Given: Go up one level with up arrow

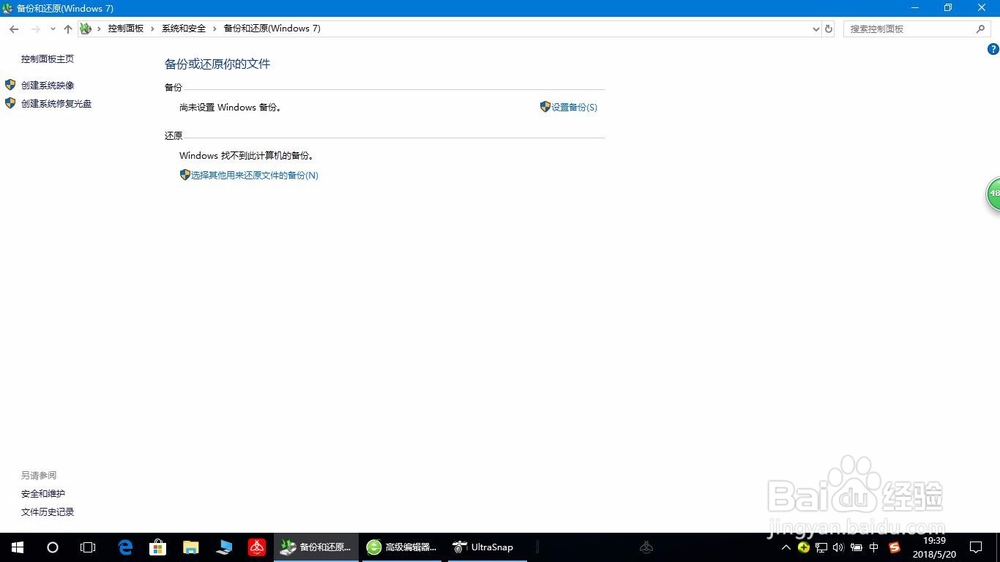Looking at the screenshot, I should point(68,29).
